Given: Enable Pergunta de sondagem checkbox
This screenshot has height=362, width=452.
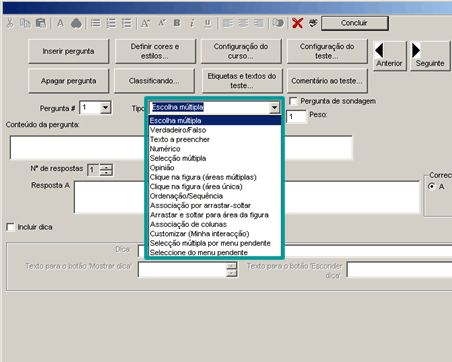Looking at the screenshot, I should (293, 101).
